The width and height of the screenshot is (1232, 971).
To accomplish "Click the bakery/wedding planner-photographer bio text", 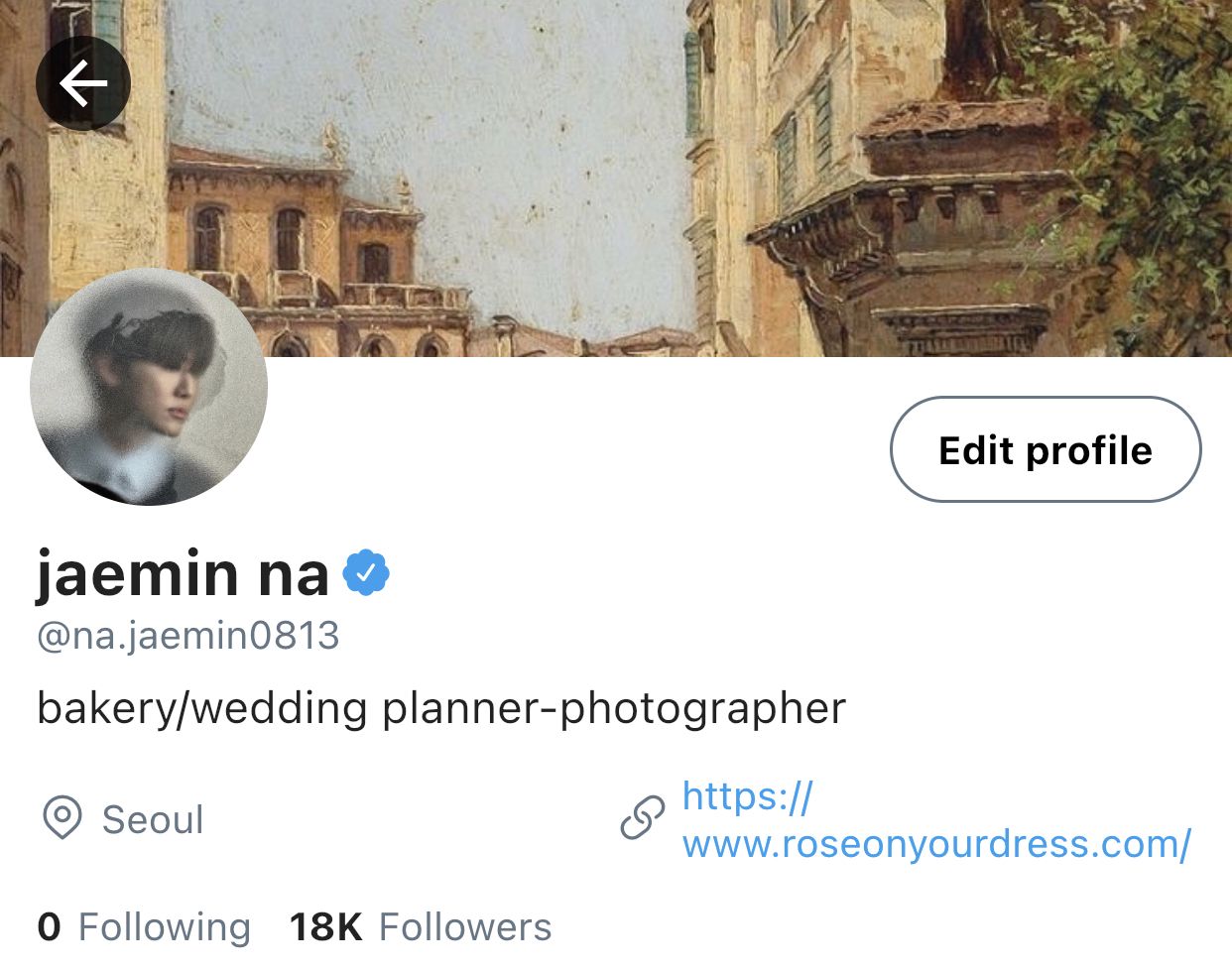I will click(x=441, y=708).
